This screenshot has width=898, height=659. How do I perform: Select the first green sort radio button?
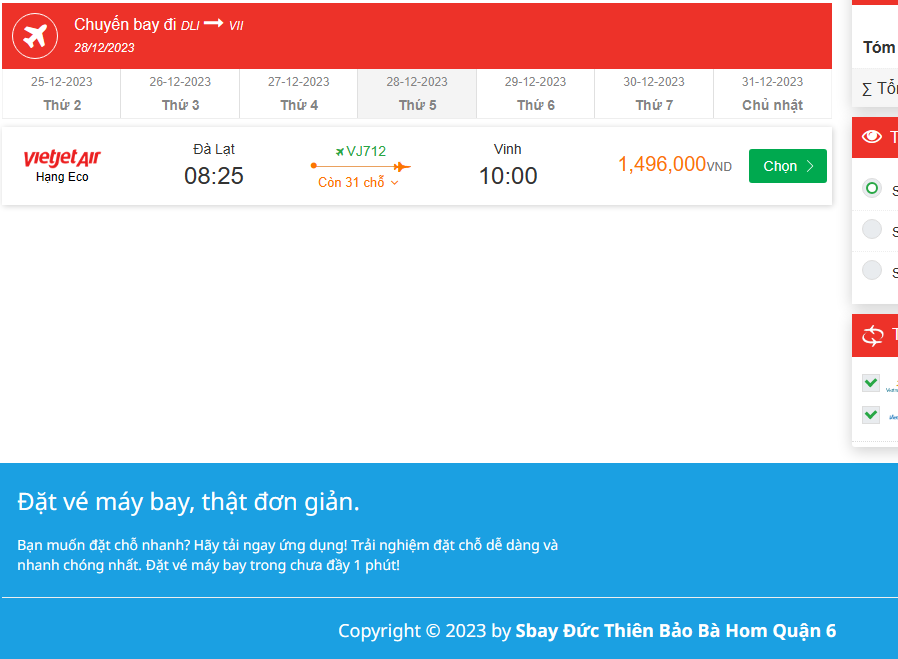(x=870, y=188)
